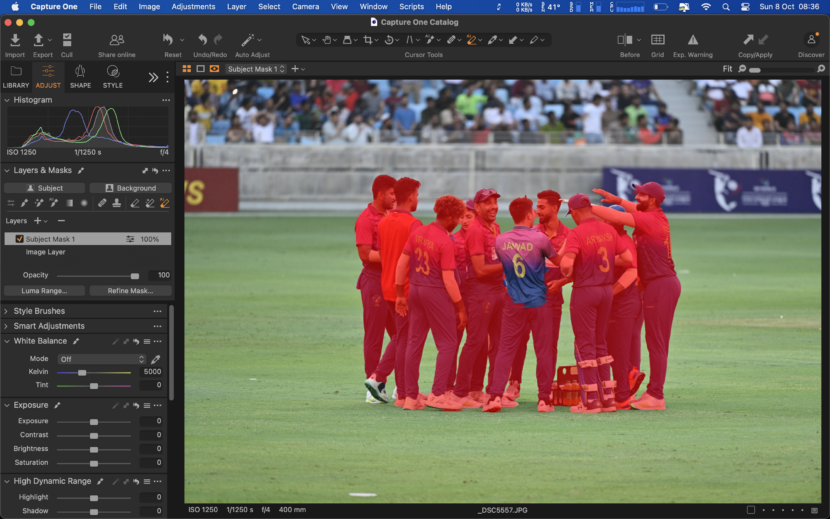Image resolution: width=830 pixels, height=519 pixels.
Task: Pick Clone stamp in Layers tools
Action: tap(116, 203)
